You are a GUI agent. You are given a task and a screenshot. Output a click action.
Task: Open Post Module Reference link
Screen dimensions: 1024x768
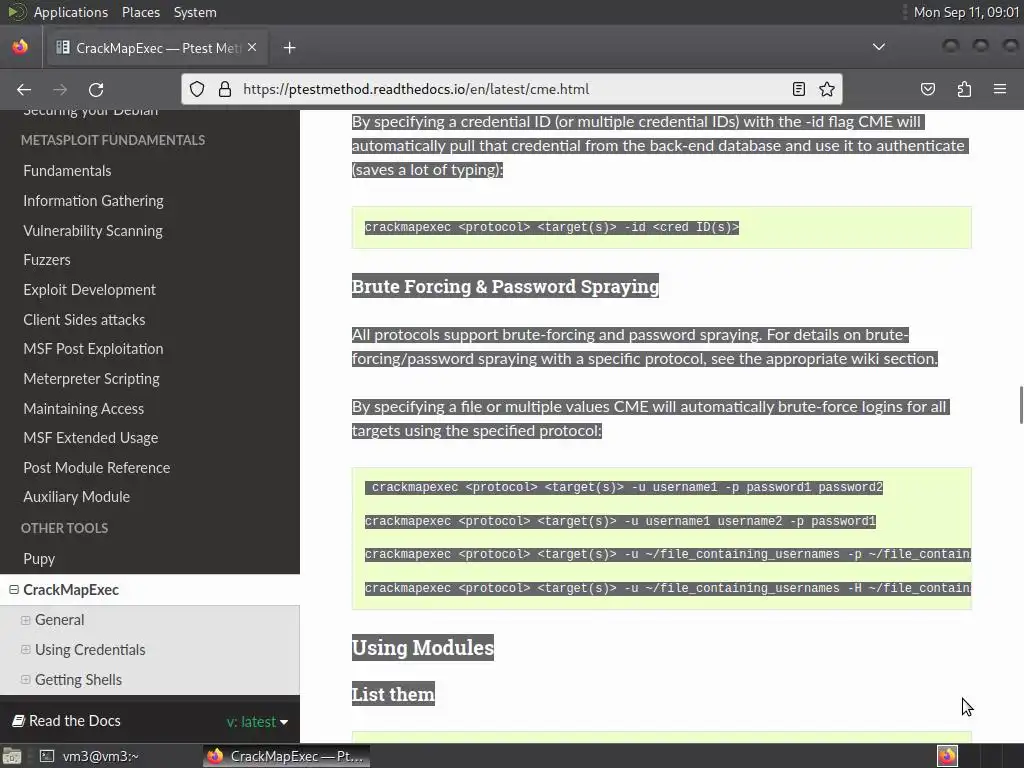click(x=97, y=468)
